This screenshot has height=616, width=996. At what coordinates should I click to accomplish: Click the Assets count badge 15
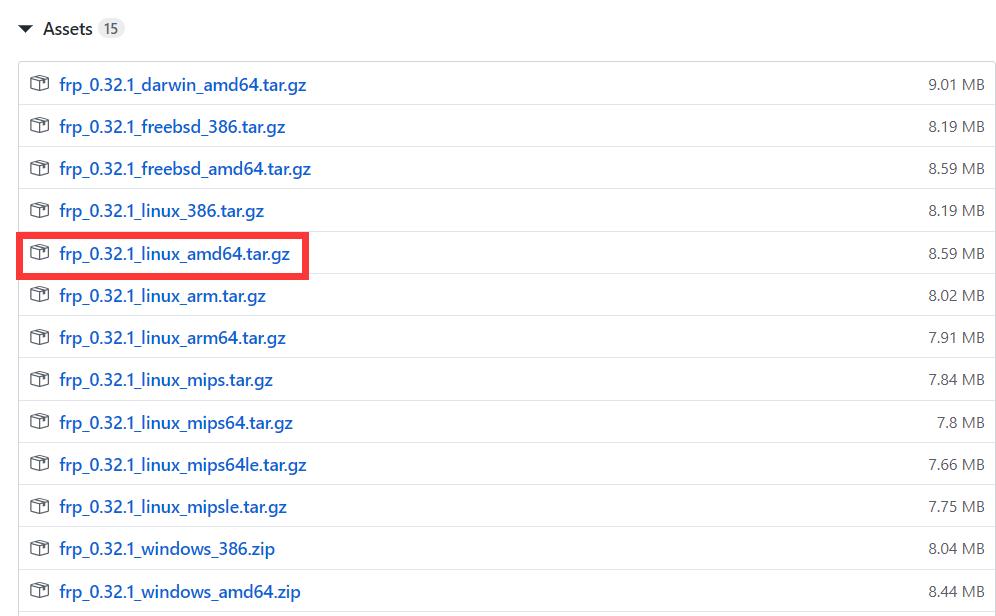click(111, 29)
